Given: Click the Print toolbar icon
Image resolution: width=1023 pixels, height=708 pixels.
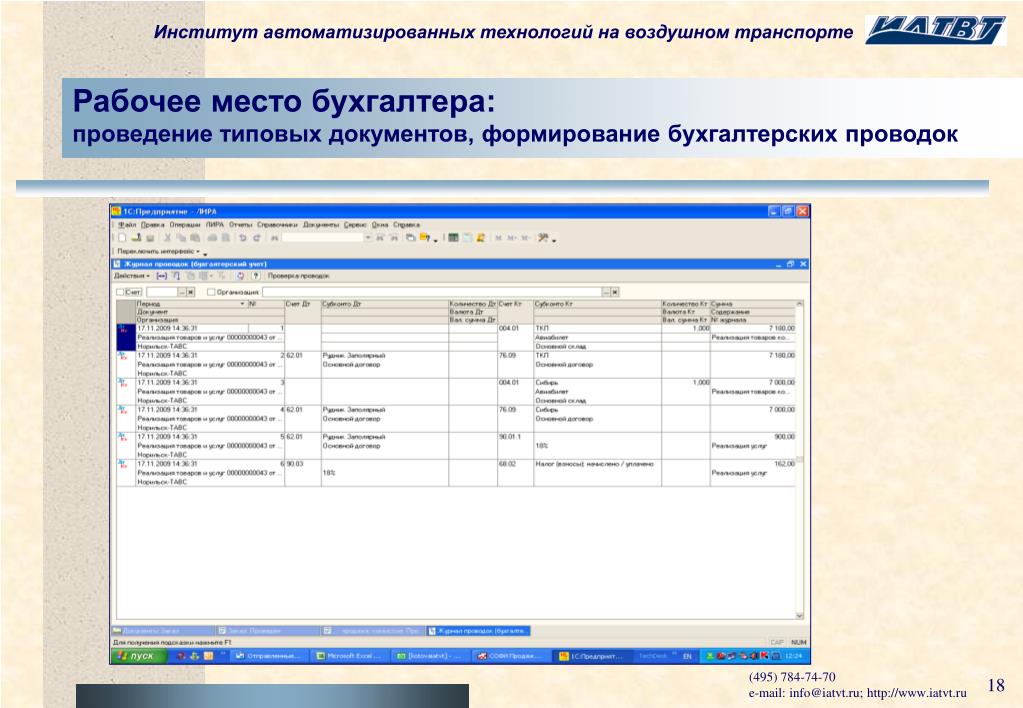Looking at the screenshot, I should [x=212, y=238].
